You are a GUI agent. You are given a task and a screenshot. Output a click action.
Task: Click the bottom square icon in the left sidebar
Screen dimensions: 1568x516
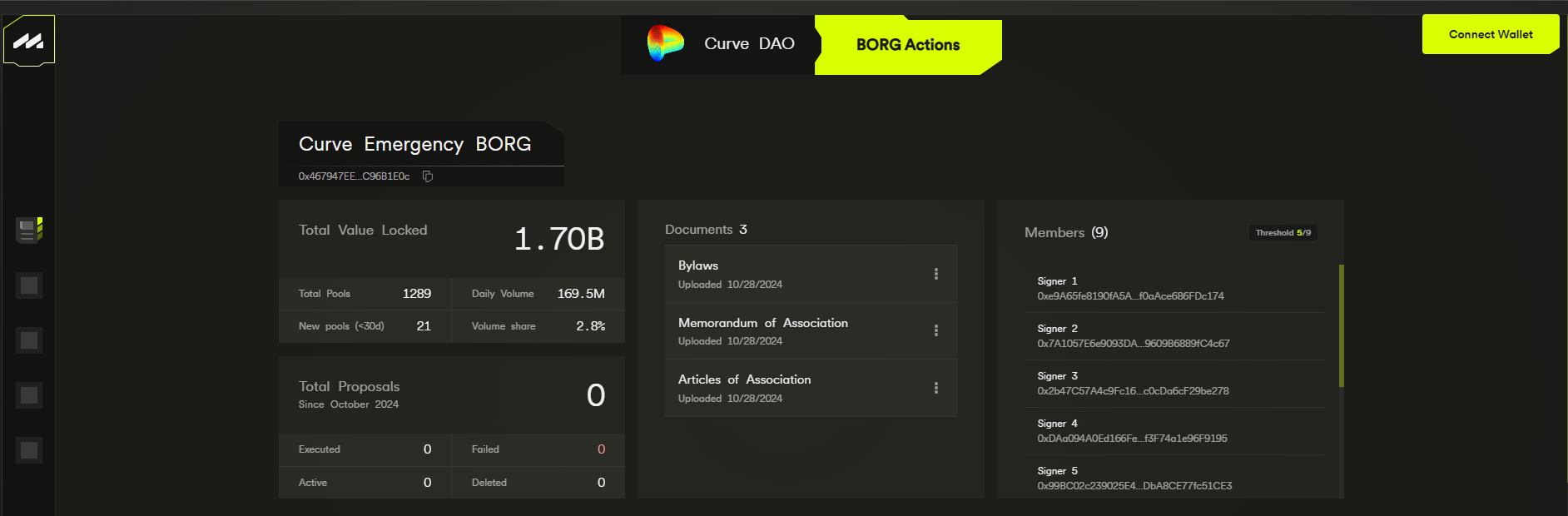(29, 450)
